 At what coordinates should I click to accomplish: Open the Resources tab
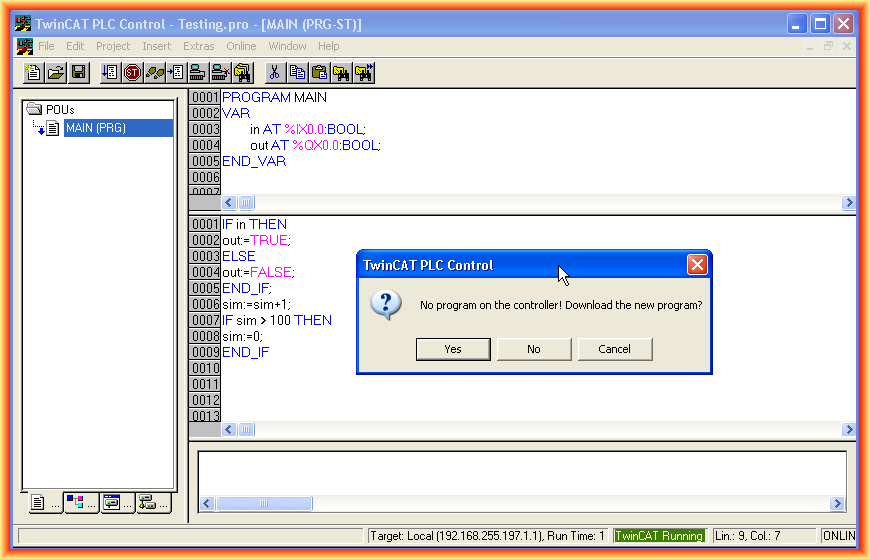(x=152, y=502)
